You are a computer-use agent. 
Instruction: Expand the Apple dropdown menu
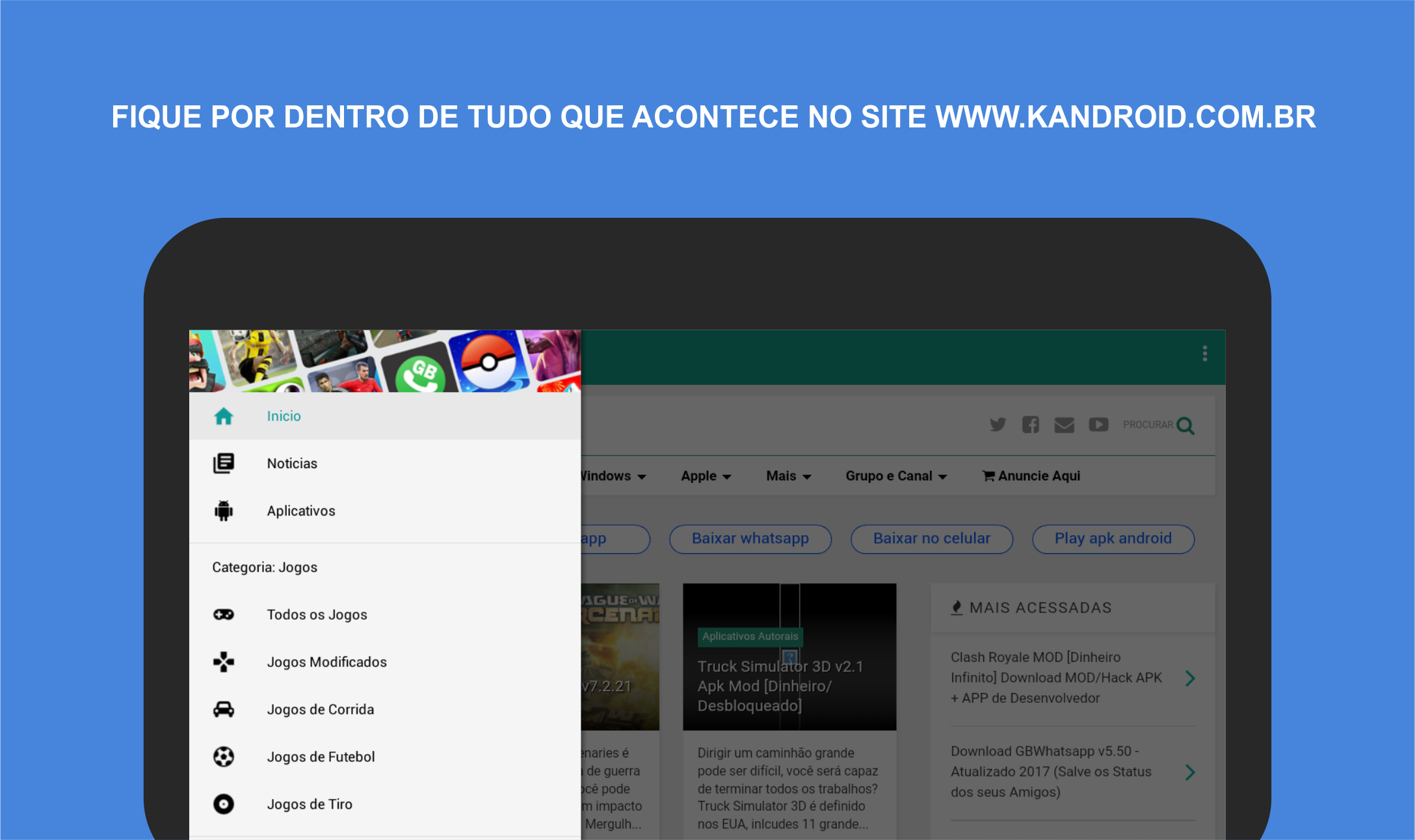tap(706, 476)
